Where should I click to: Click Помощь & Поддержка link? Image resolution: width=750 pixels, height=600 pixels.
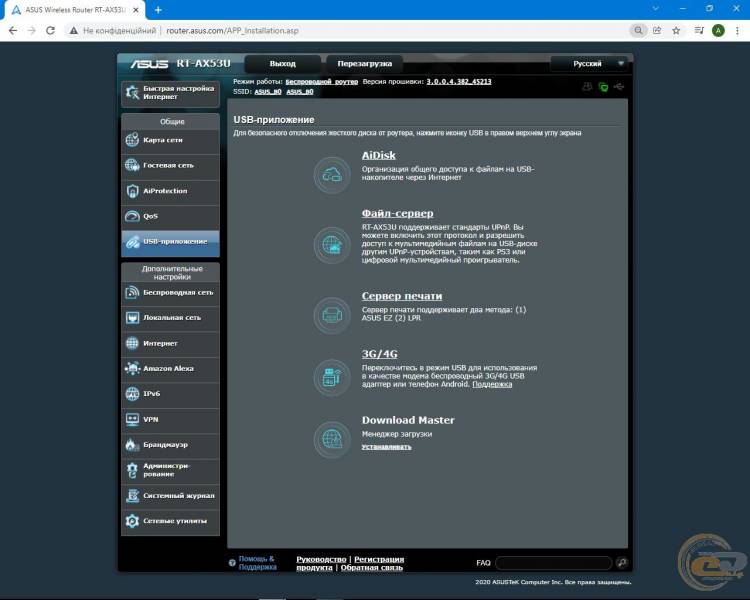pyautogui.click(x=257, y=563)
